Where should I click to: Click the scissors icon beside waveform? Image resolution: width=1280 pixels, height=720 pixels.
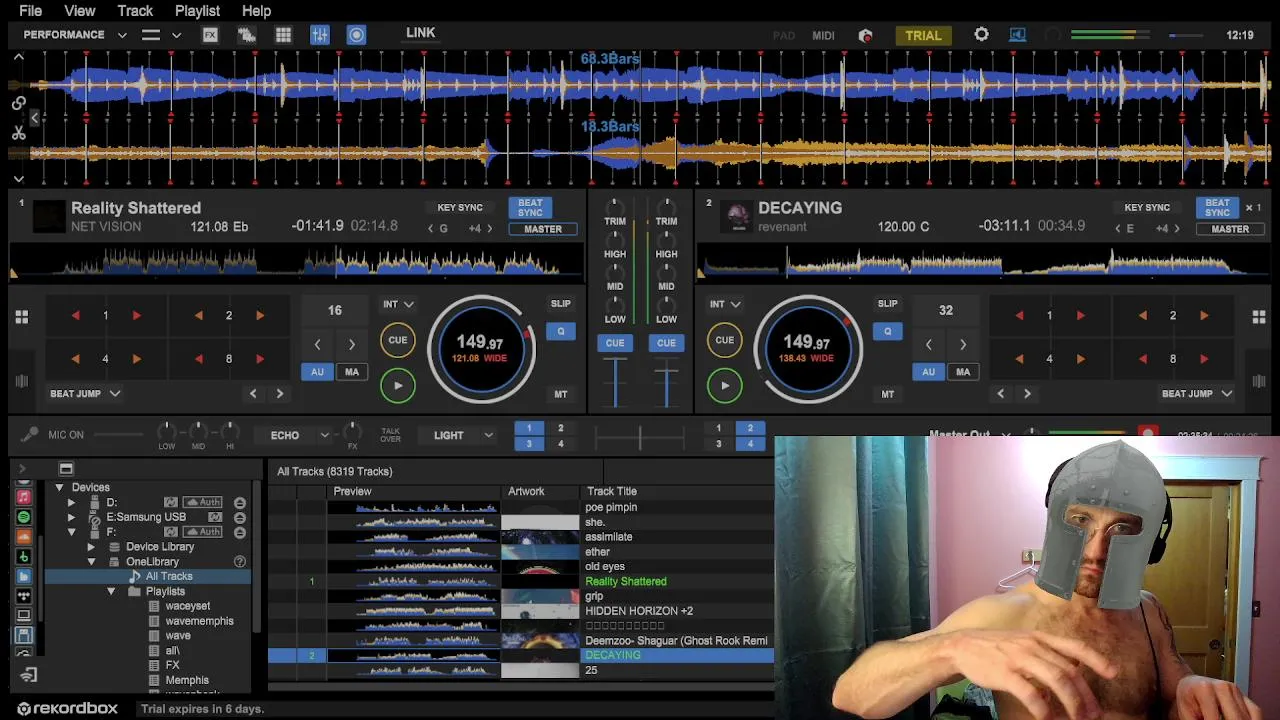(18, 133)
